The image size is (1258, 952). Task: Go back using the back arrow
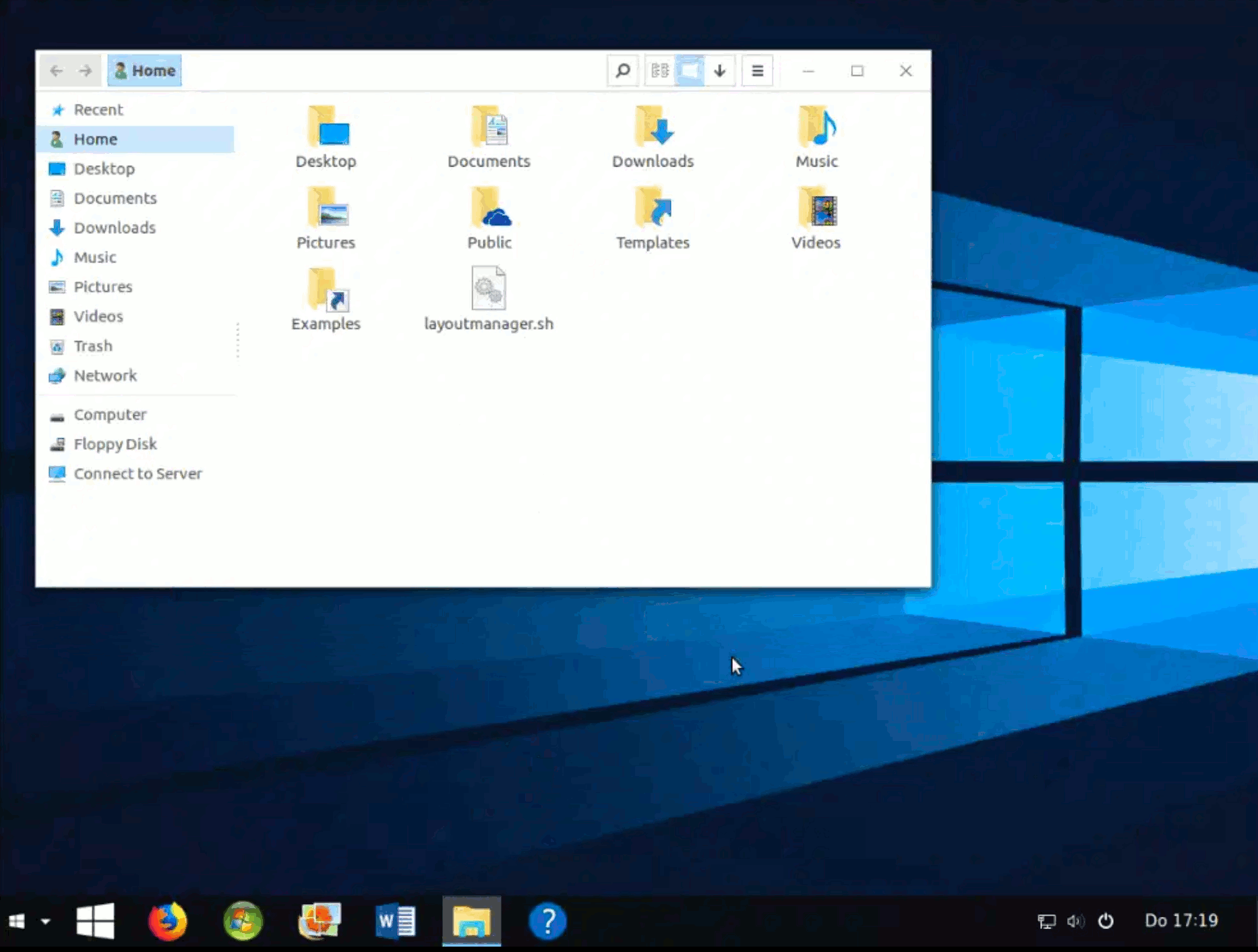coord(57,71)
